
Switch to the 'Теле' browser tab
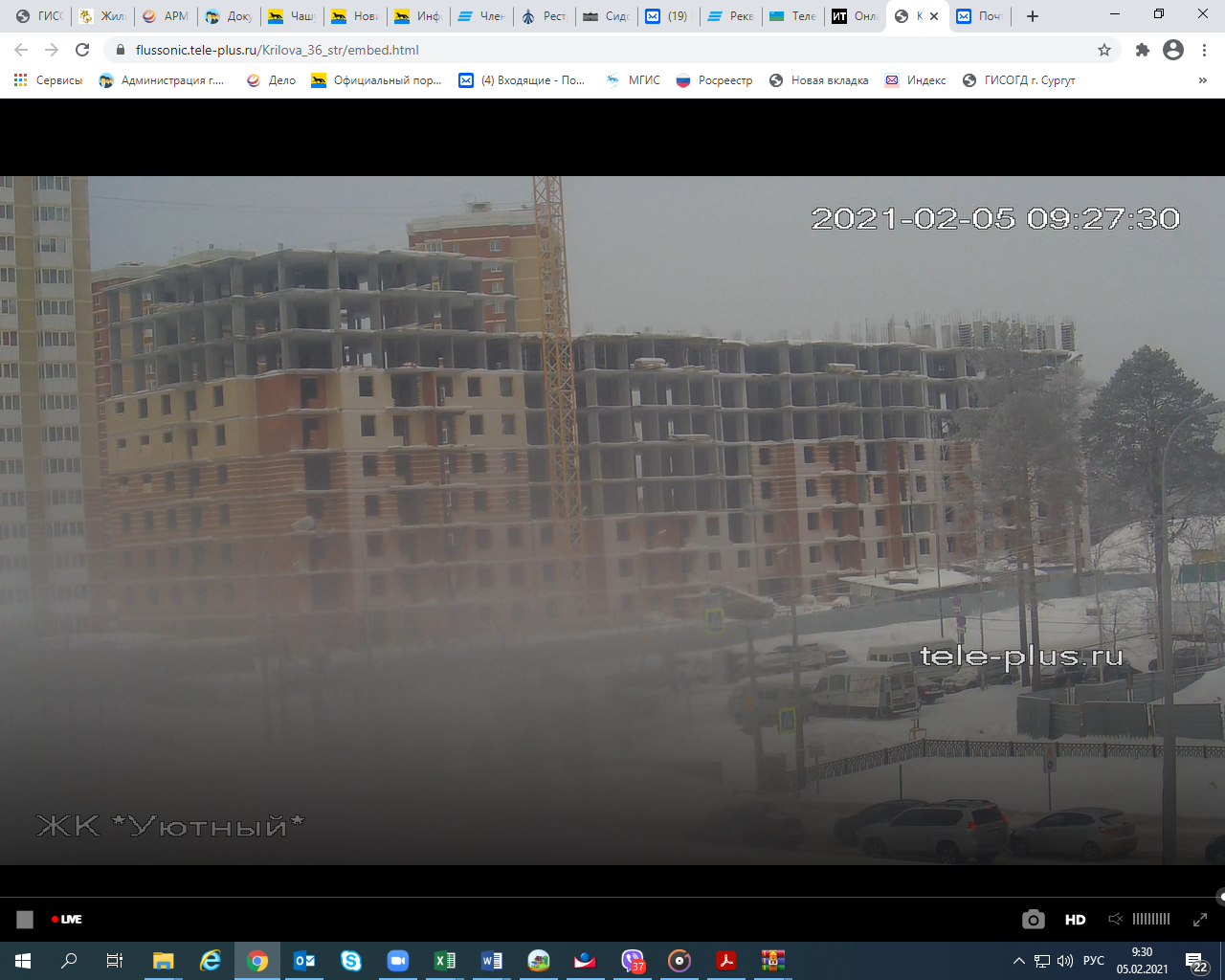[793, 16]
